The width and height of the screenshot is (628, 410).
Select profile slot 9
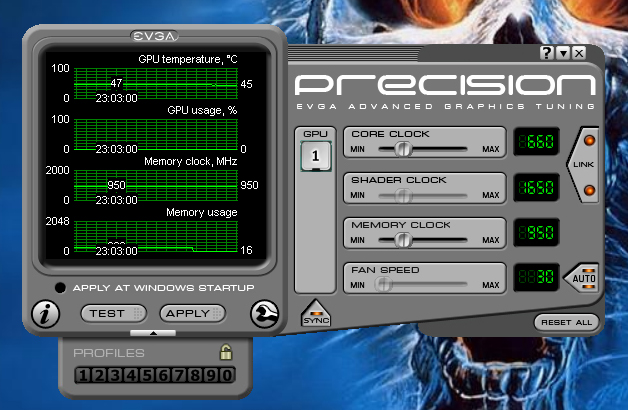[211, 375]
